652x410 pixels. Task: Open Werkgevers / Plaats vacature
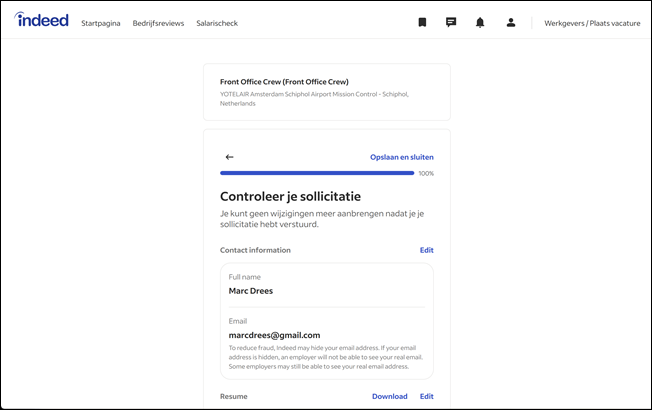[x=590, y=23]
